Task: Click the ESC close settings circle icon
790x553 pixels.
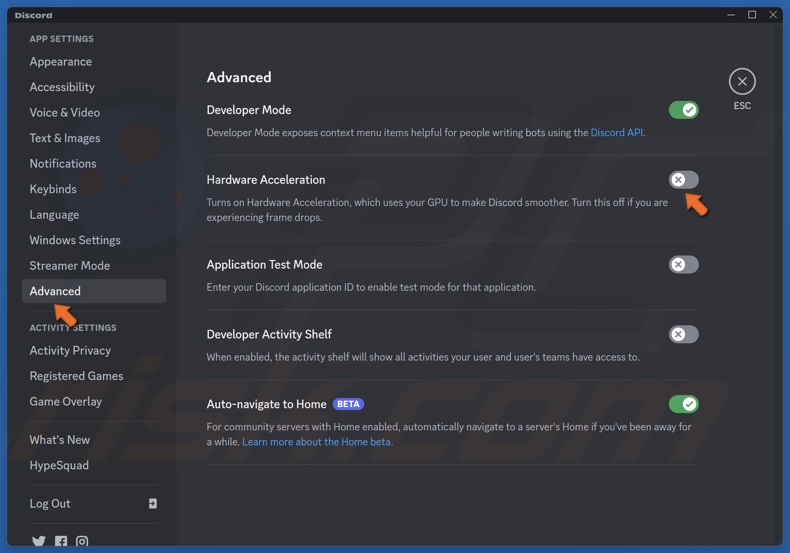Action: [742, 82]
